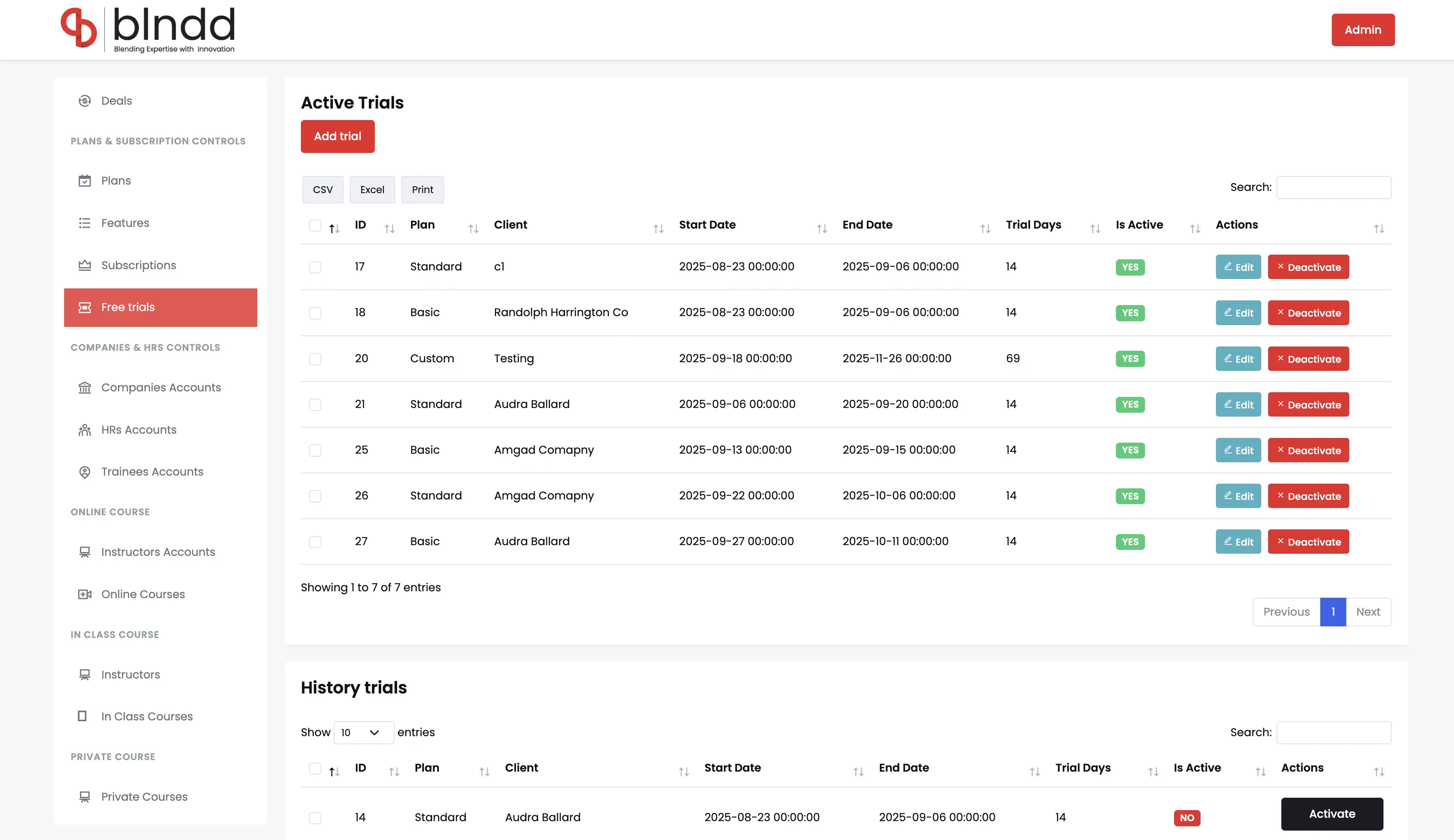Check the row for trial ID 27
The image size is (1454, 840).
tap(315, 542)
